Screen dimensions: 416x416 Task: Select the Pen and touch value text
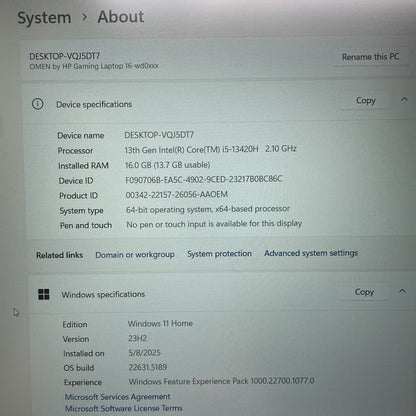214,224
